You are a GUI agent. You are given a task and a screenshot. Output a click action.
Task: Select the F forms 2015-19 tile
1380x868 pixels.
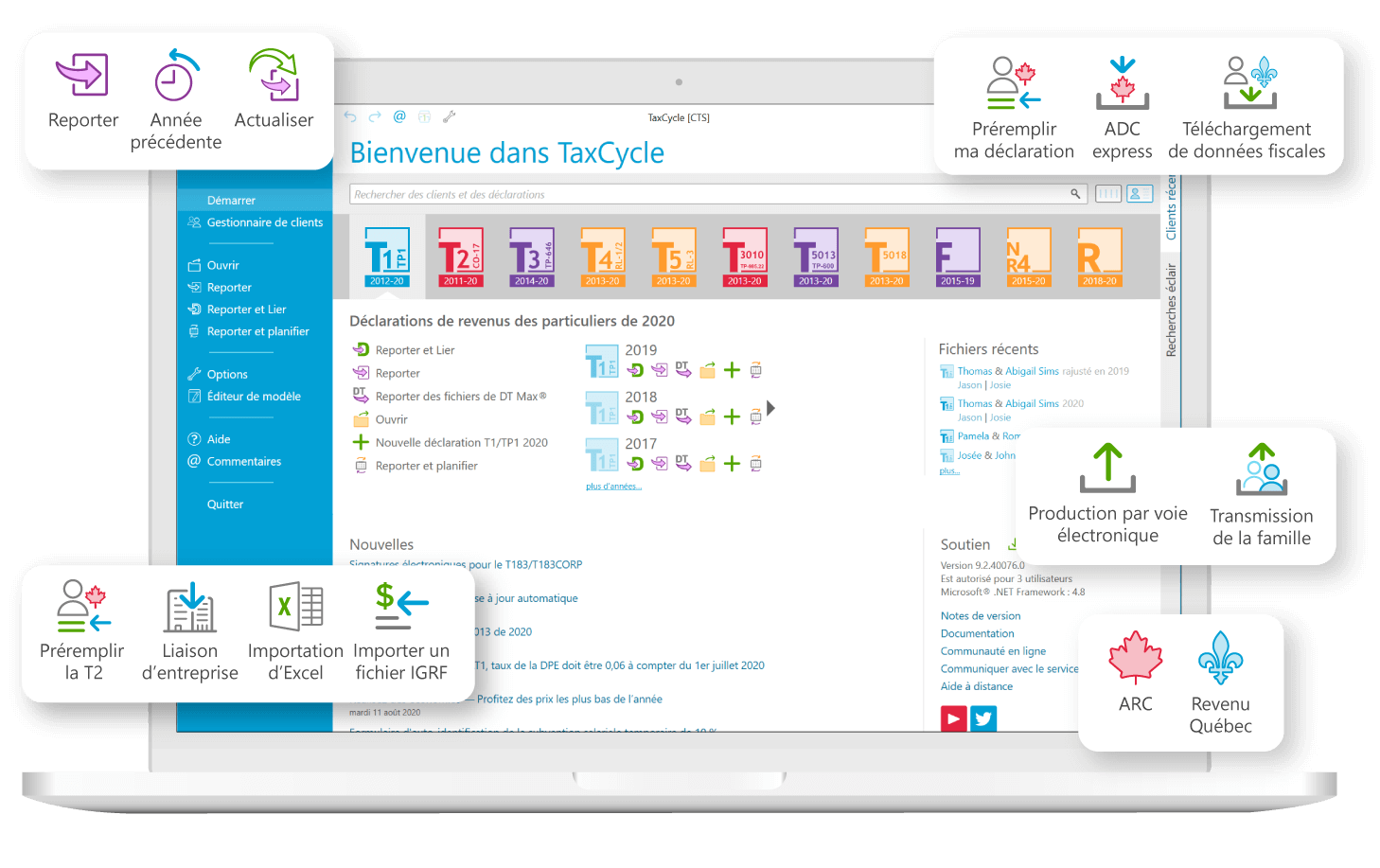pos(957,256)
